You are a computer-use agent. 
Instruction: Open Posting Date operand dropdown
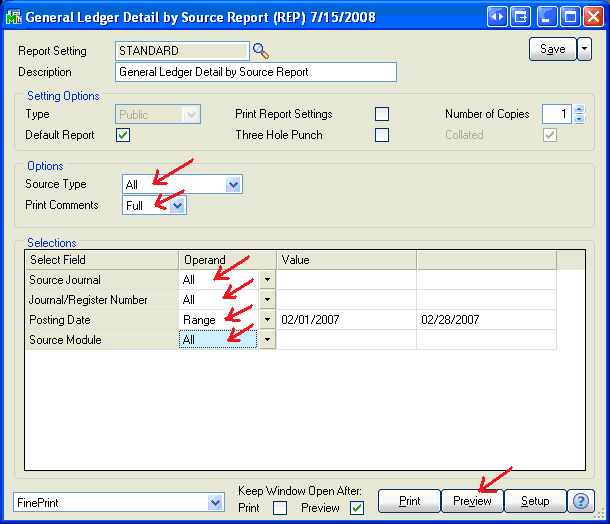[x=267, y=320]
